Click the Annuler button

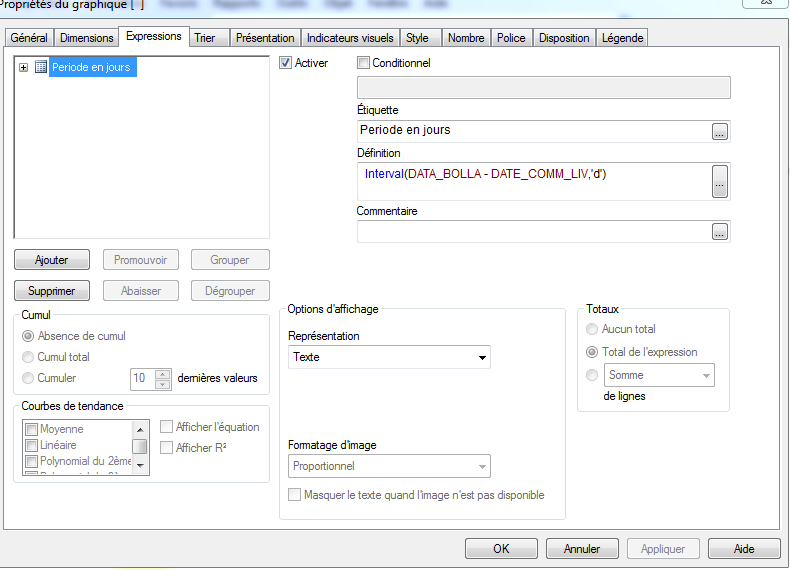(x=582, y=548)
